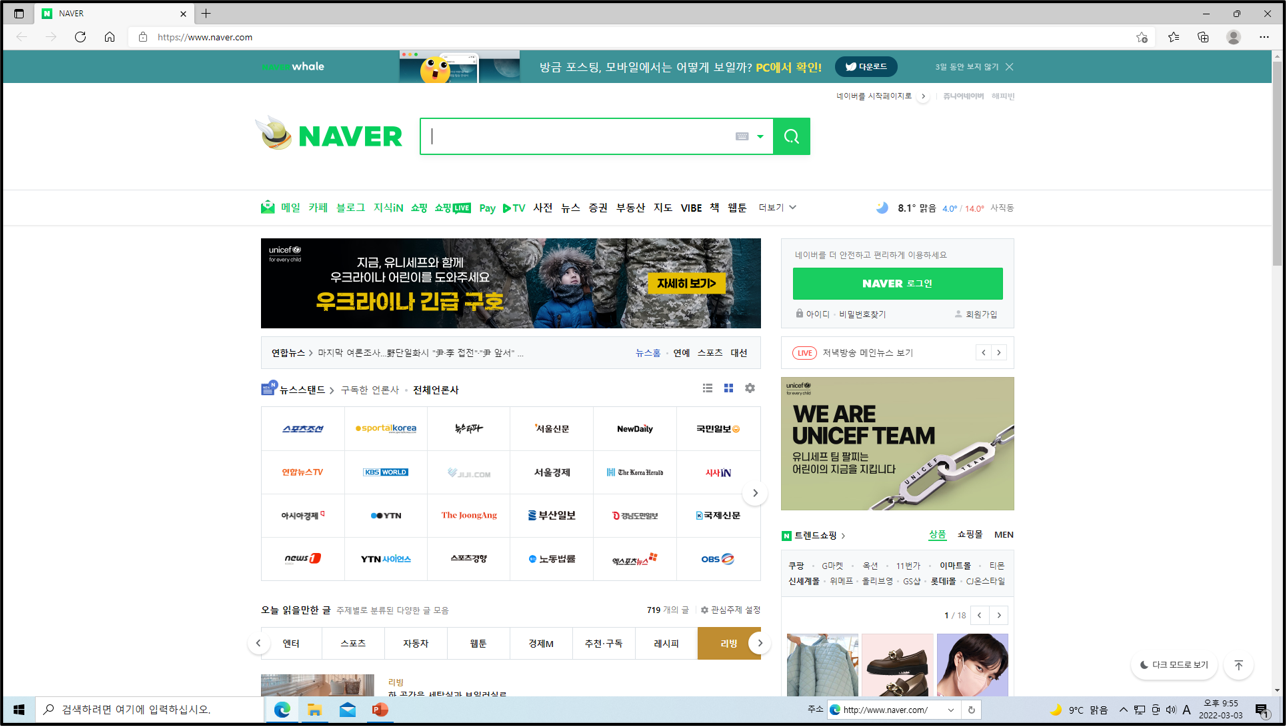Toggle 다크 모드로 보기 dark mode
This screenshot has width=1286, height=726.
tap(1175, 665)
